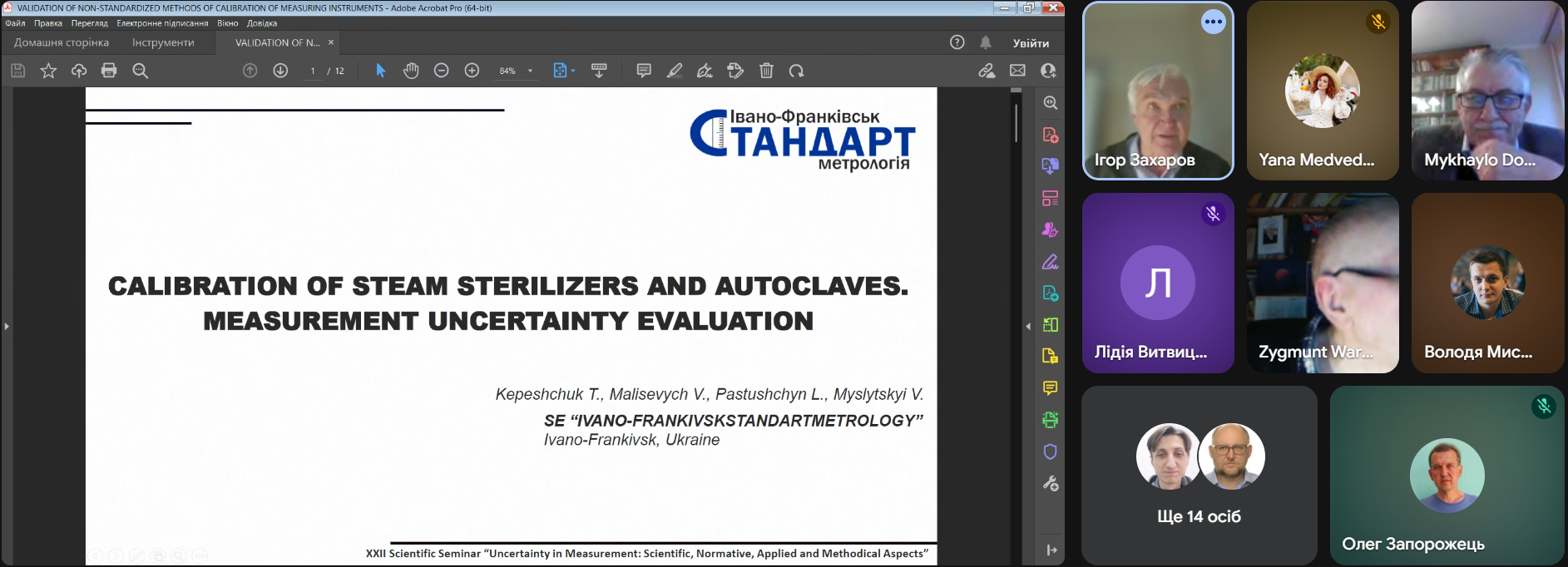This screenshot has height=567, width=1568.
Task: Click the delete trash icon
Action: (x=766, y=71)
